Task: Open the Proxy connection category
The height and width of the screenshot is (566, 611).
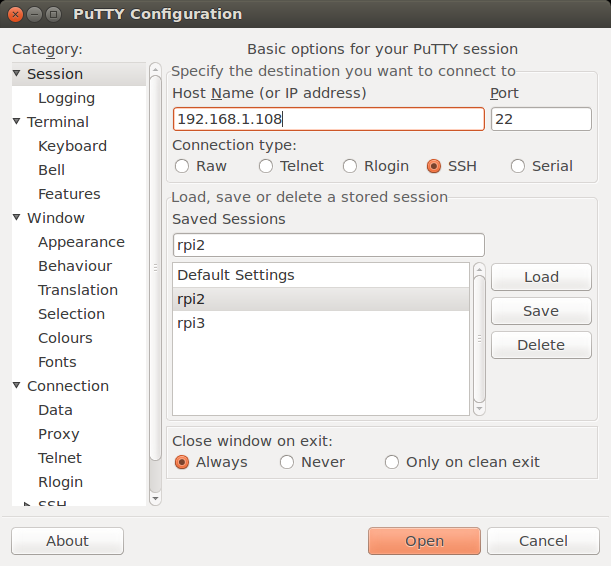Action: tap(59, 434)
